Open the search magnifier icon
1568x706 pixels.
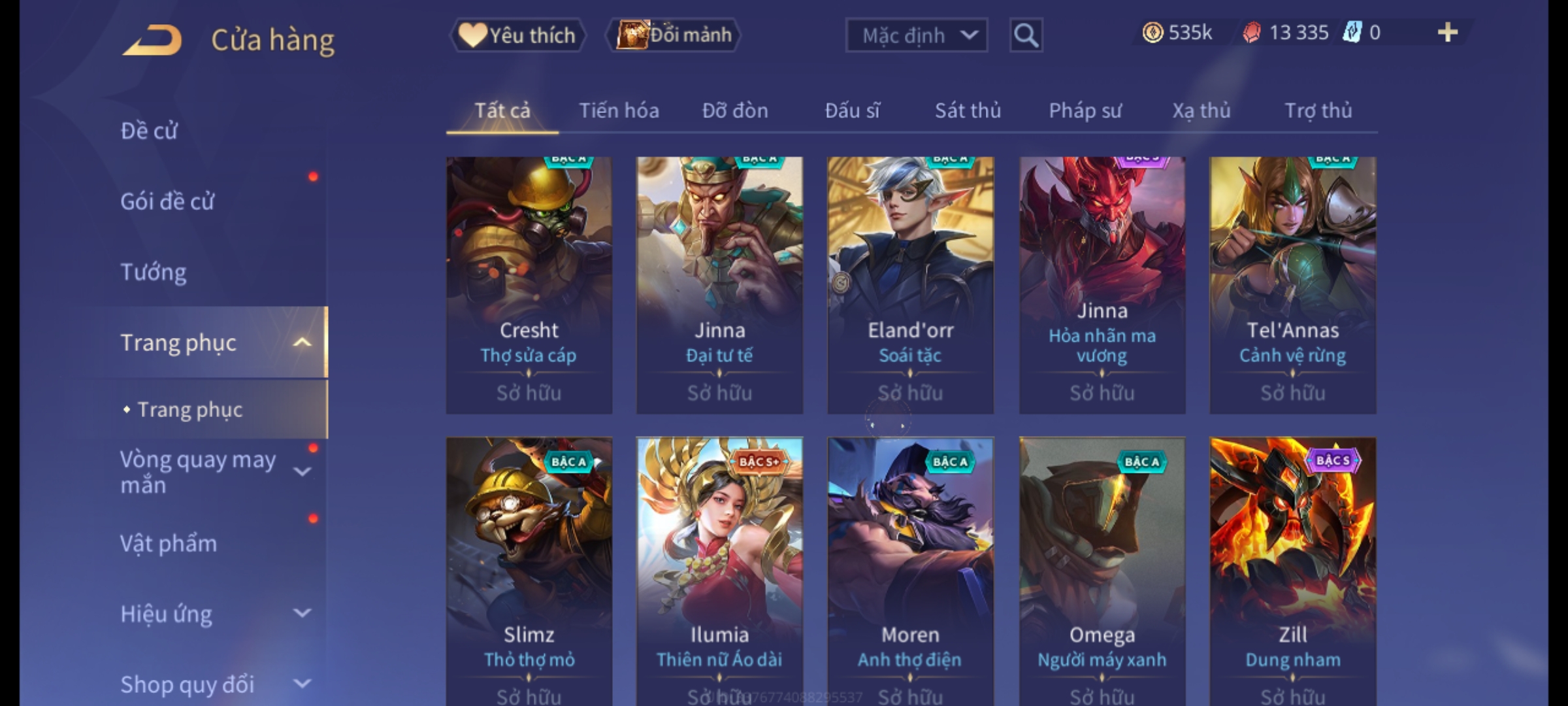(1026, 35)
